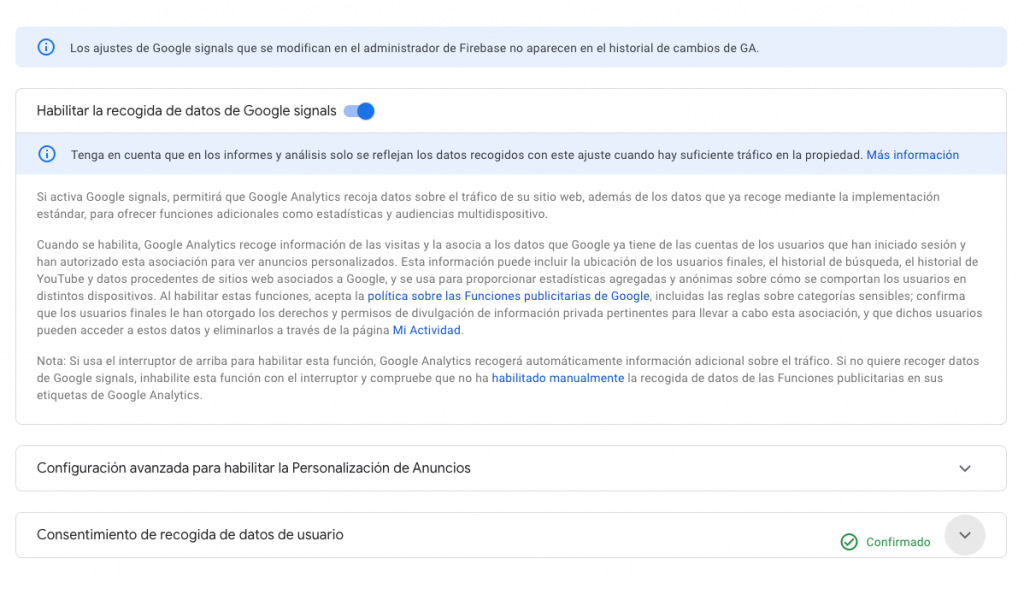The width and height of the screenshot is (1024, 600).
Task: Open 'política sobre las Funciones publicitarias de Google' link
Action: pos(508,296)
